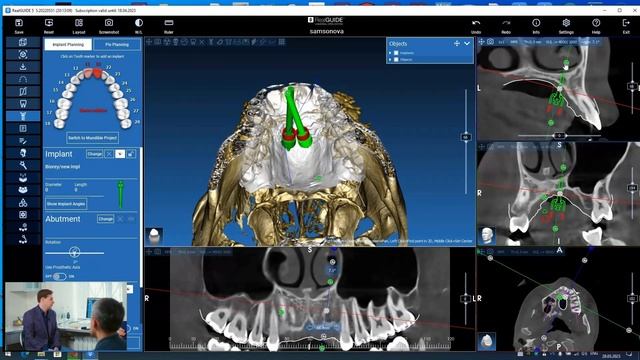This screenshot has height=360, width=640.
Task: Select the focus target sidebar tool
Action: click(23, 55)
